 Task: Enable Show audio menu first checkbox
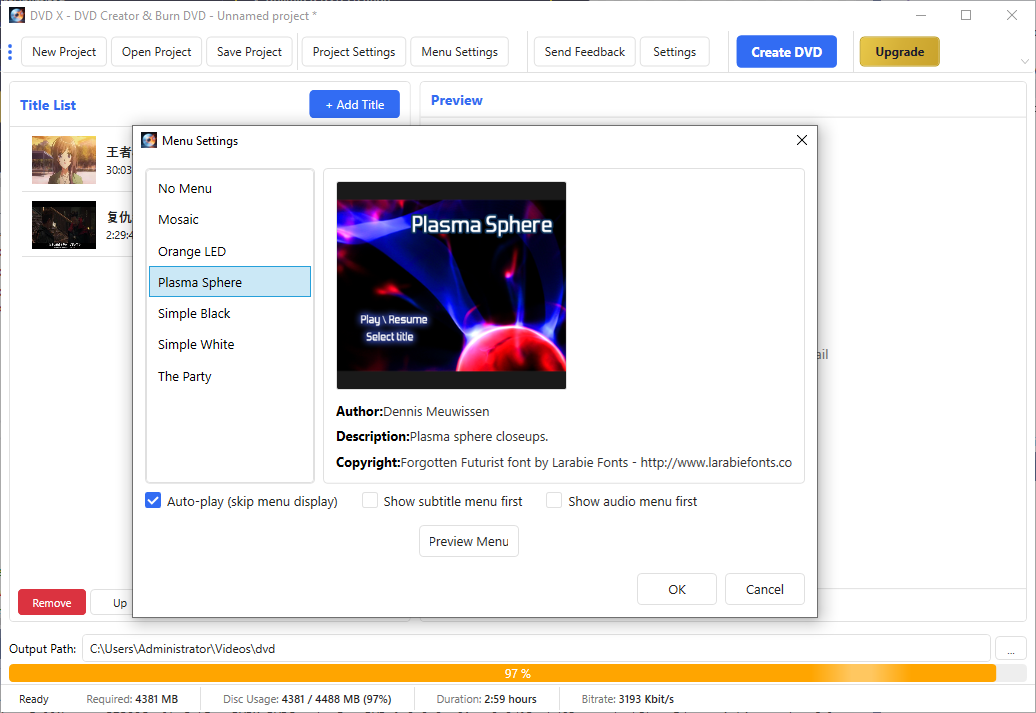[554, 500]
